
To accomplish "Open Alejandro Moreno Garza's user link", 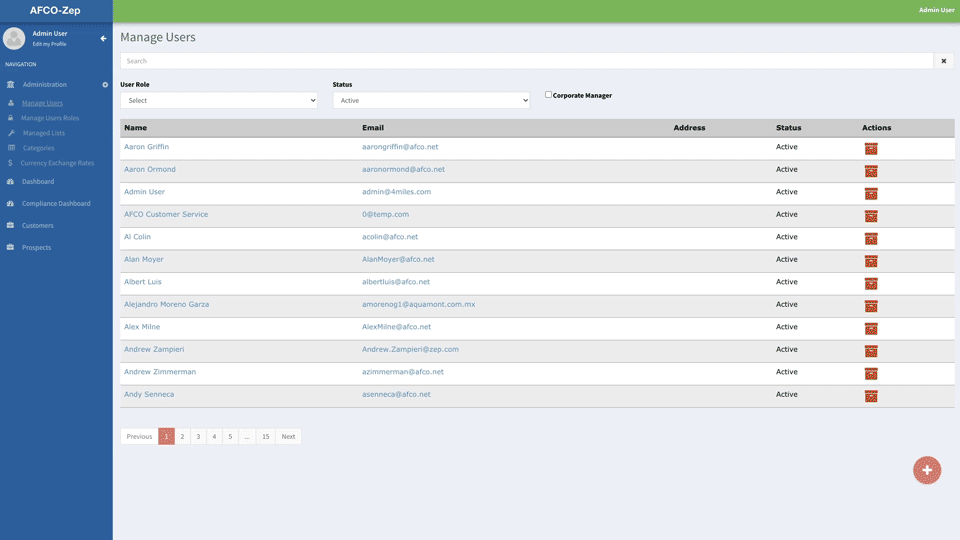I will pos(166,304).
